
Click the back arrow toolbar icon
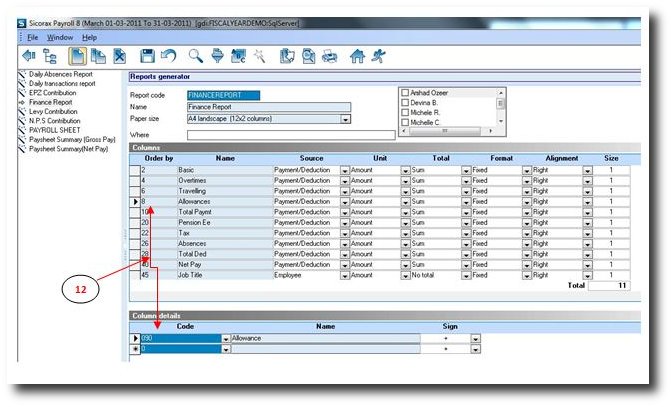pyautogui.click(x=29, y=56)
